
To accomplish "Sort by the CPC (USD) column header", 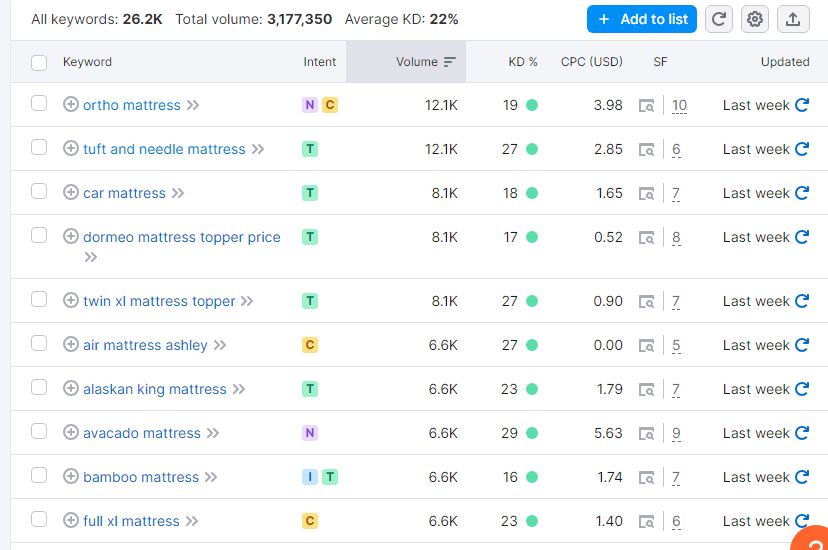I will pos(591,62).
